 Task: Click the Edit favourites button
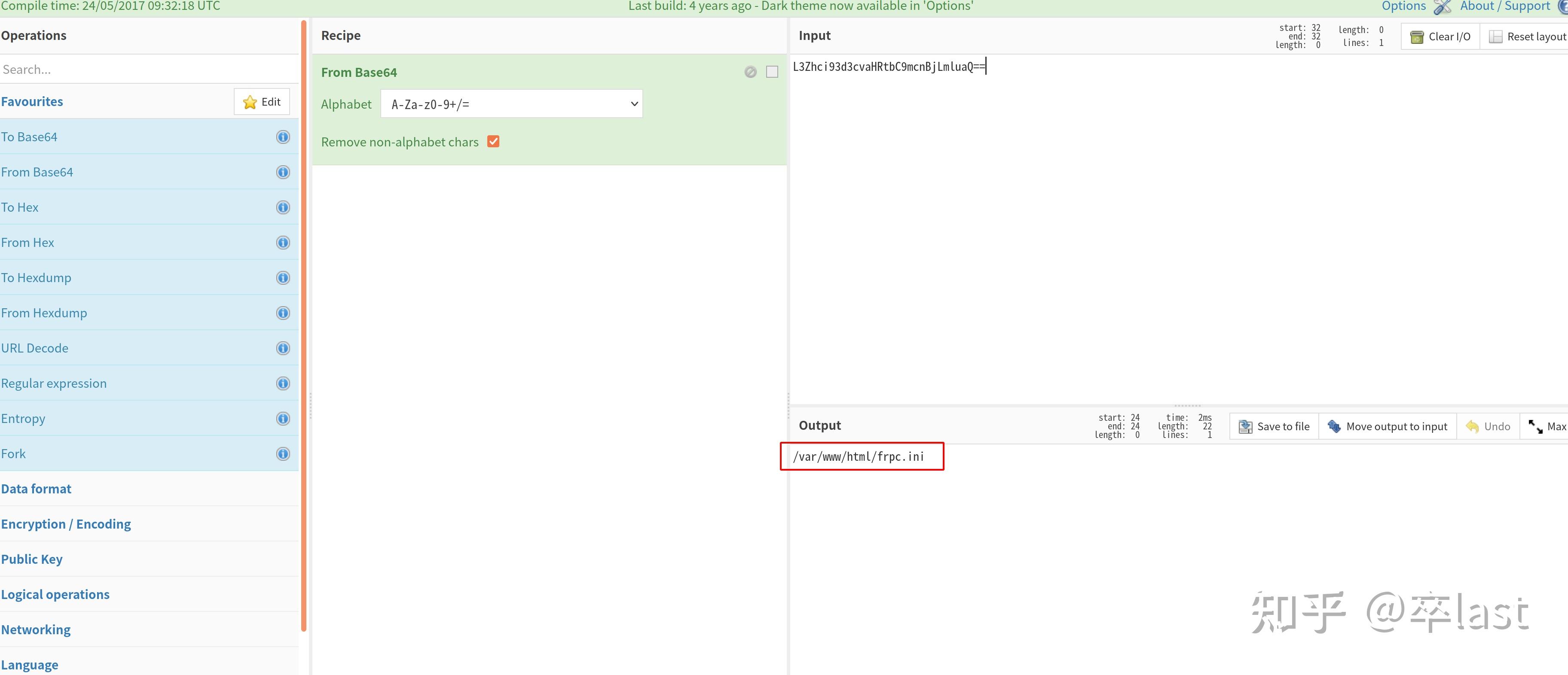pos(262,102)
